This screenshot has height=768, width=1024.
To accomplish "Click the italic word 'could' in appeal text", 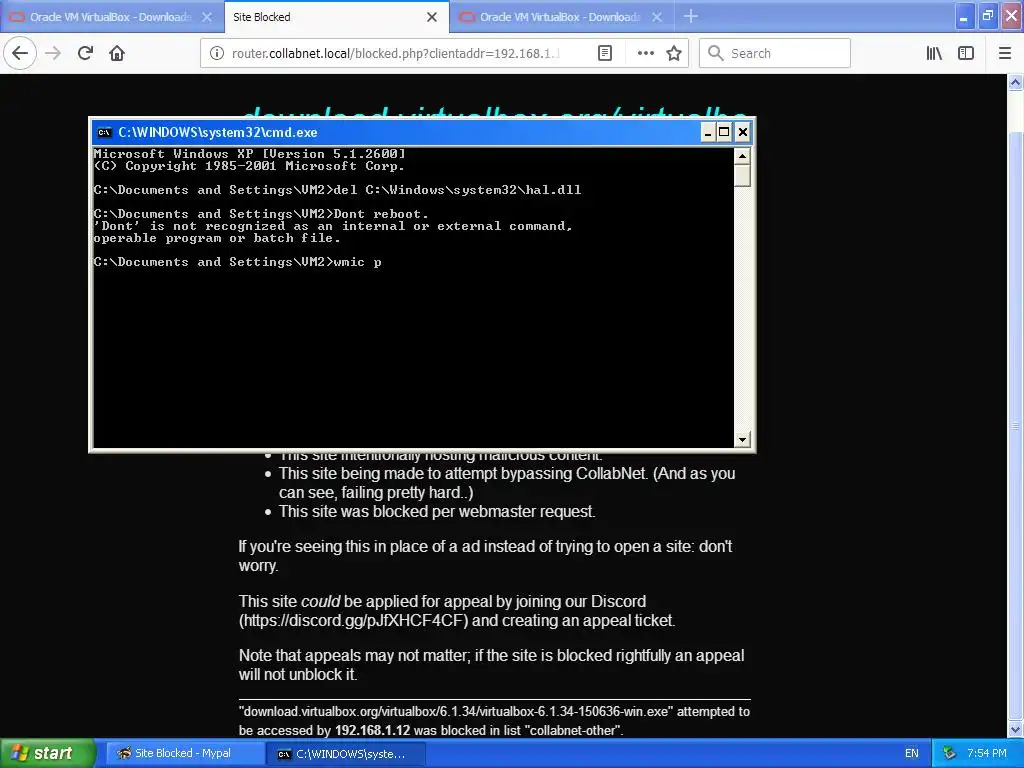I will (x=320, y=601).
